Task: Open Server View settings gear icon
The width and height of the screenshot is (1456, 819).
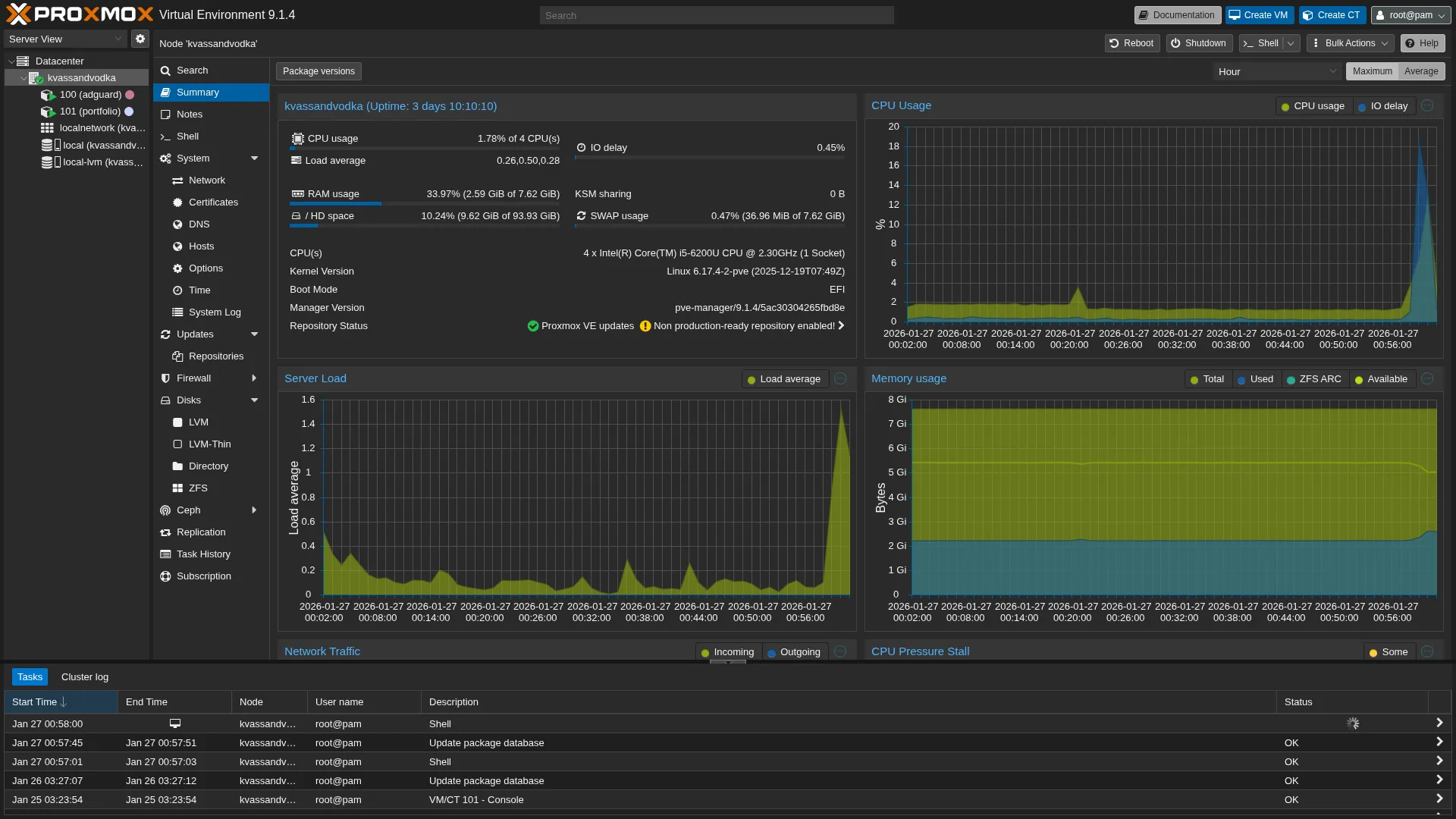Action: tap(140, 39)
